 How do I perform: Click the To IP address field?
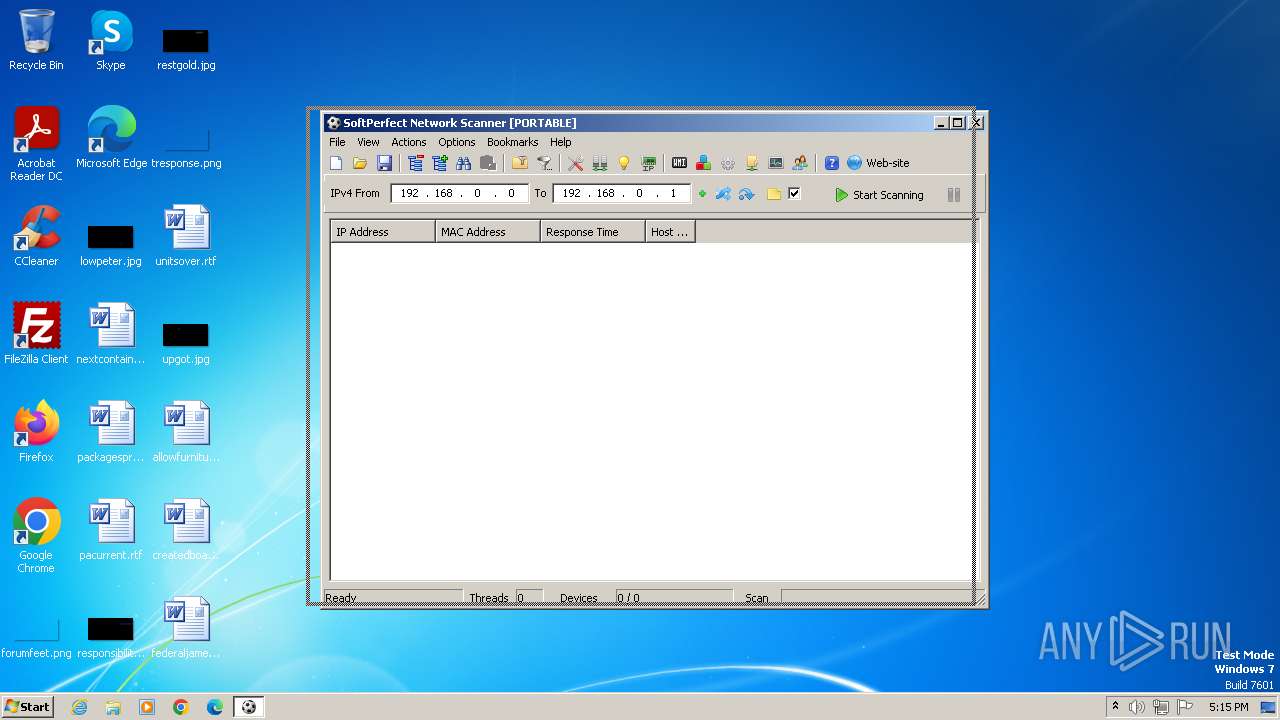[x=621, y=194]
